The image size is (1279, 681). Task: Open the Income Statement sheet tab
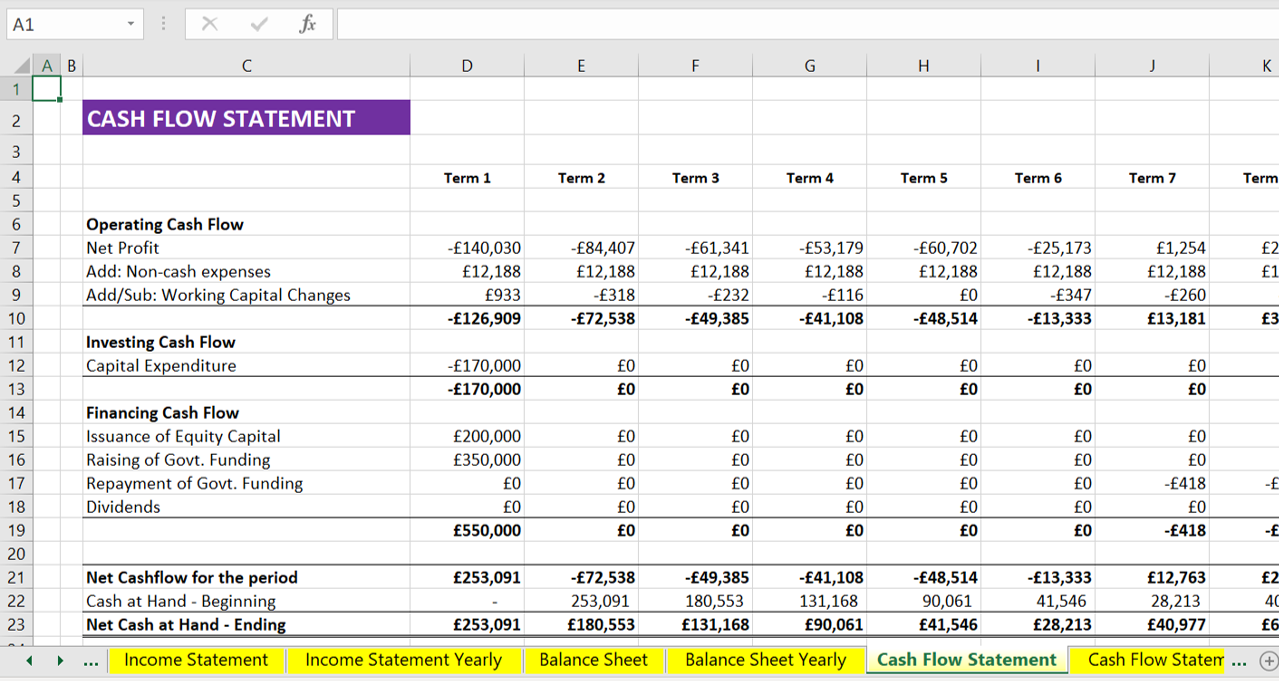[x=196, y=660]
